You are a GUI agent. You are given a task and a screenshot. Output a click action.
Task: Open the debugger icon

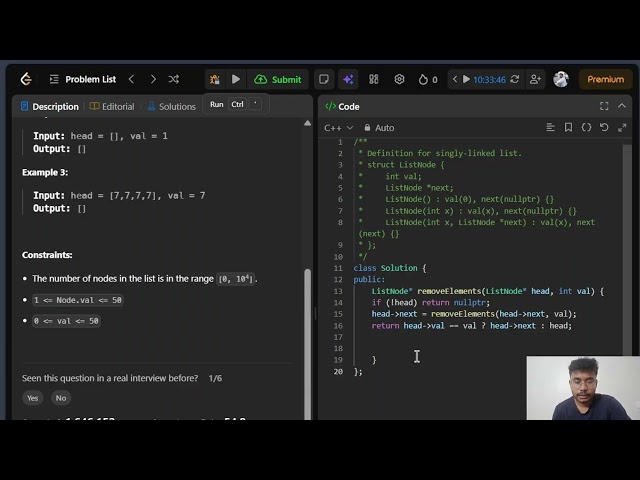(x=215, y=79)
